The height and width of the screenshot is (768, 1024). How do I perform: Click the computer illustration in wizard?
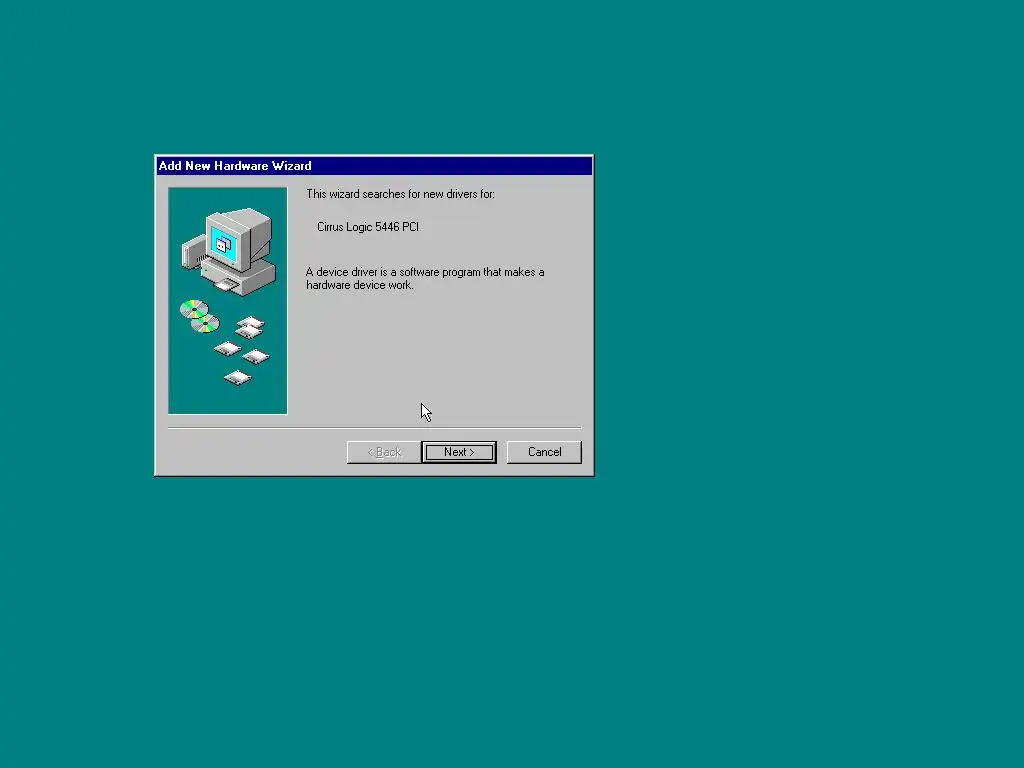227,300
